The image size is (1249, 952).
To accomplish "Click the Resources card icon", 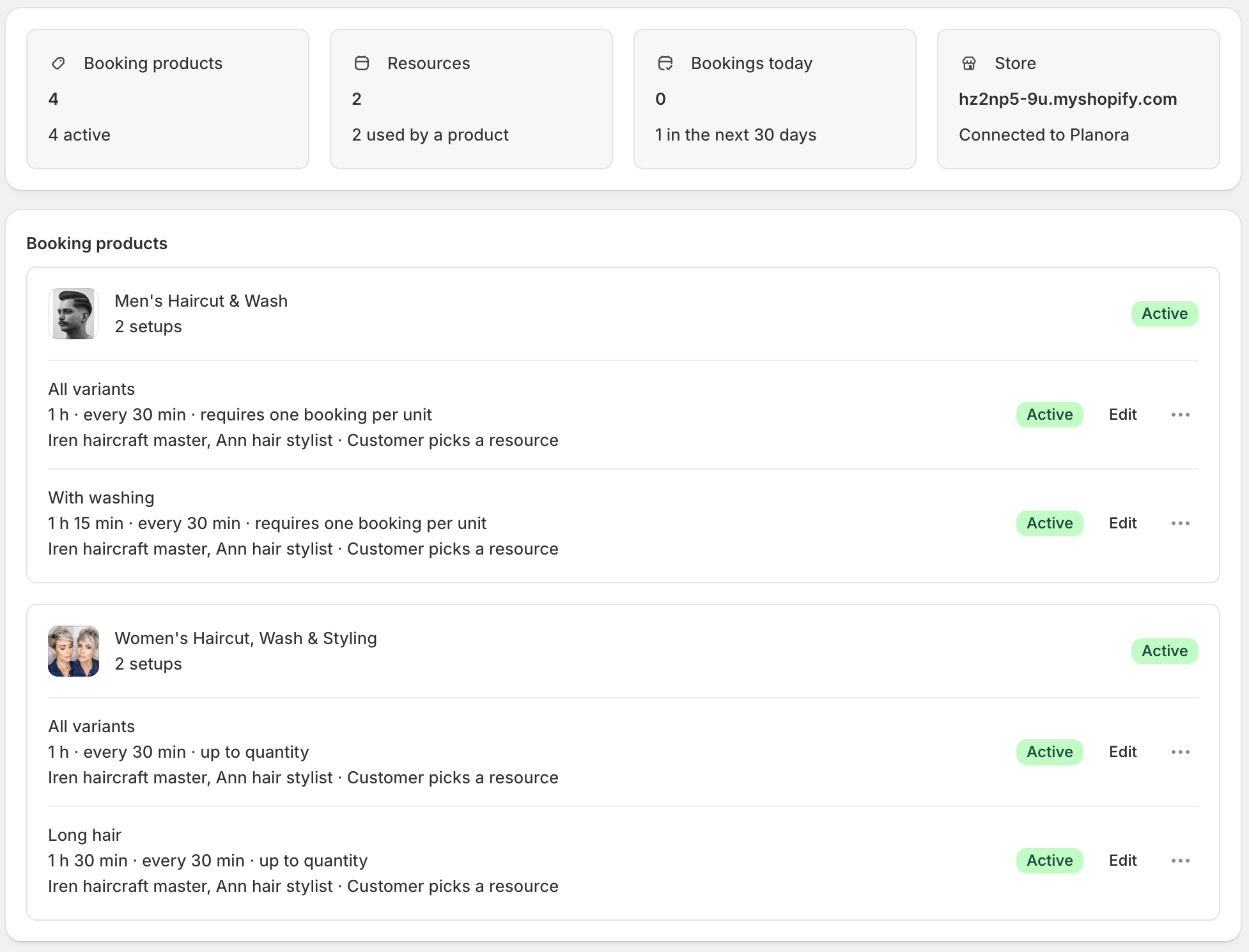I will pyautogui.click(x=362, y=63).
